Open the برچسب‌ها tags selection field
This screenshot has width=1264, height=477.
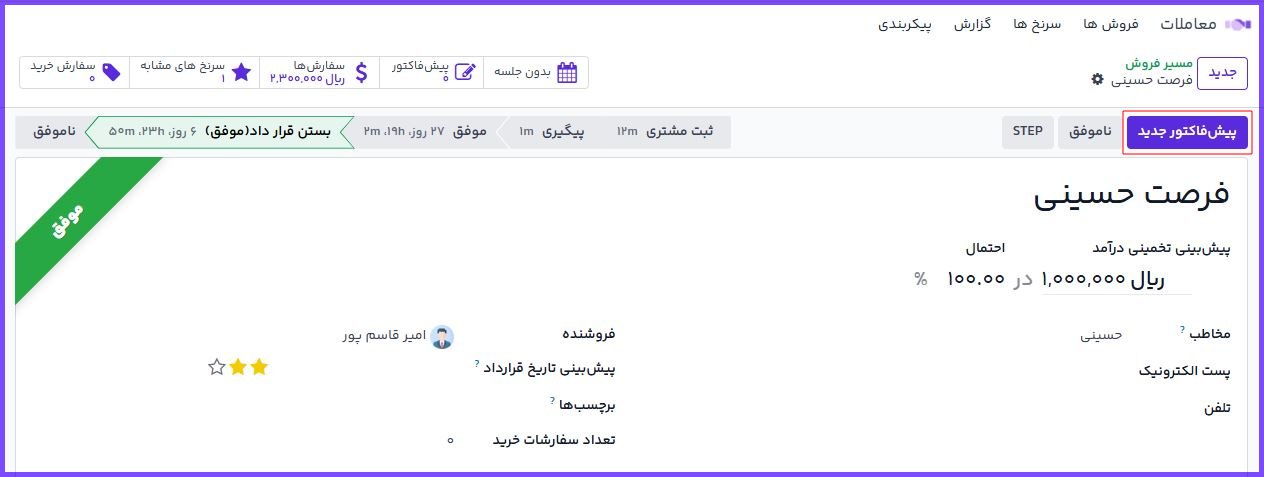click(400, 405)
